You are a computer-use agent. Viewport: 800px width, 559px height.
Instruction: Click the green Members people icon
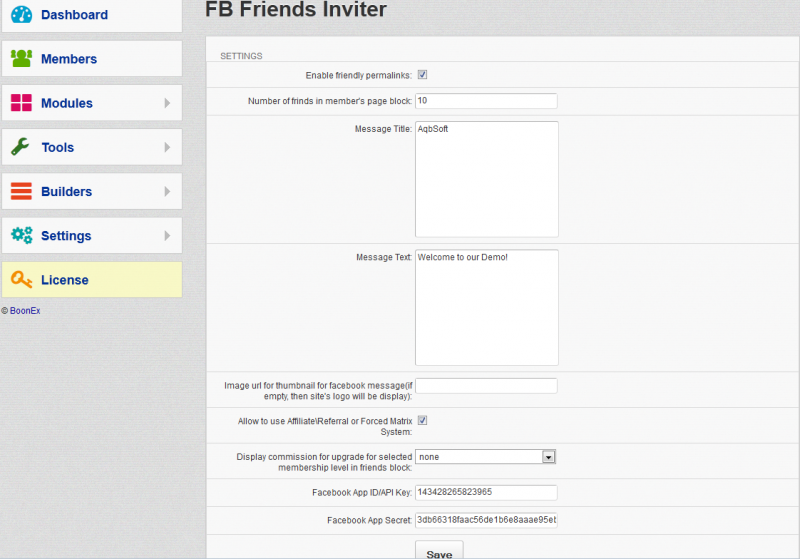tap(21, 59)
